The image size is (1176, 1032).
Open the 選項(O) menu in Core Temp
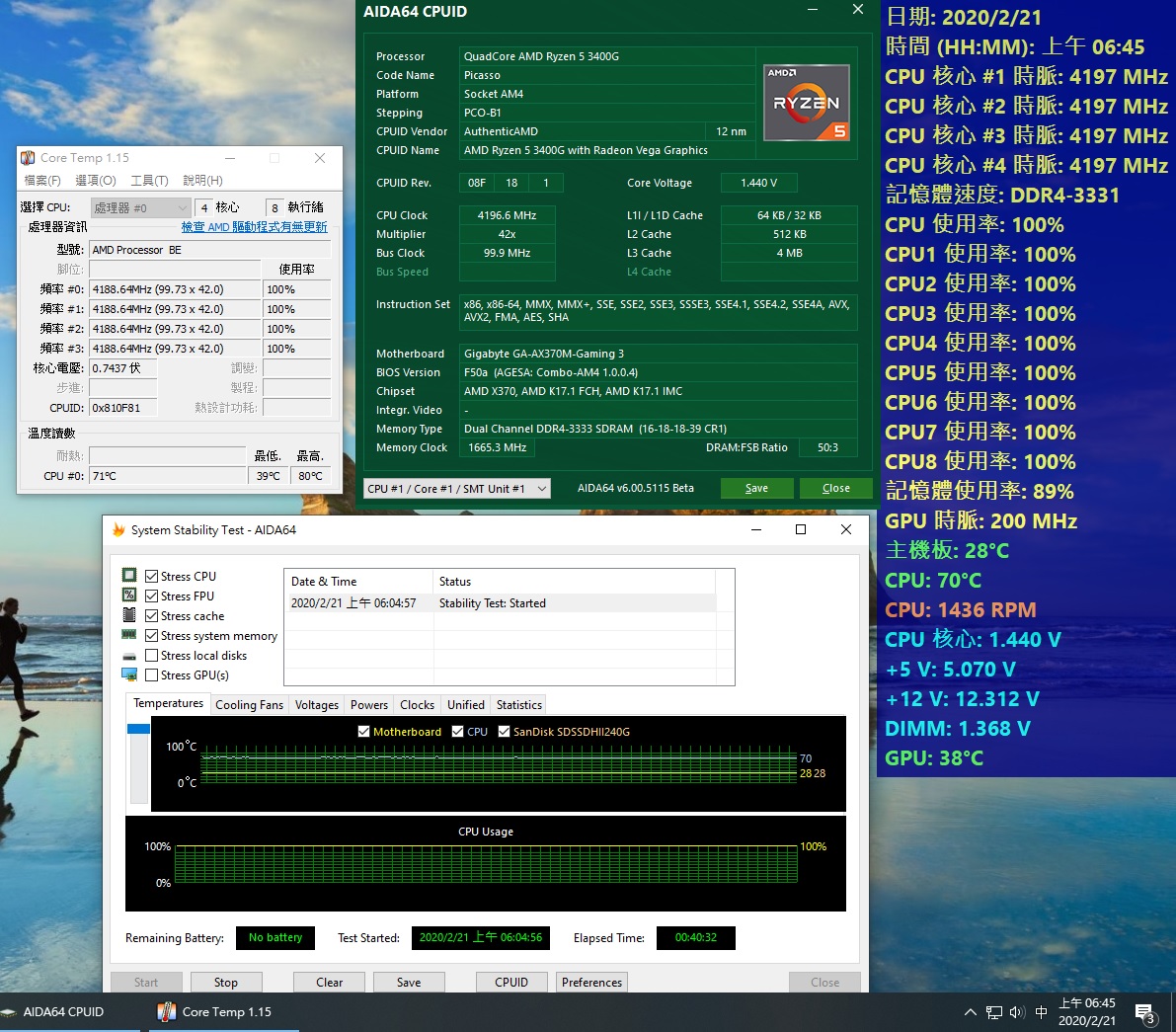click(96, 180)
